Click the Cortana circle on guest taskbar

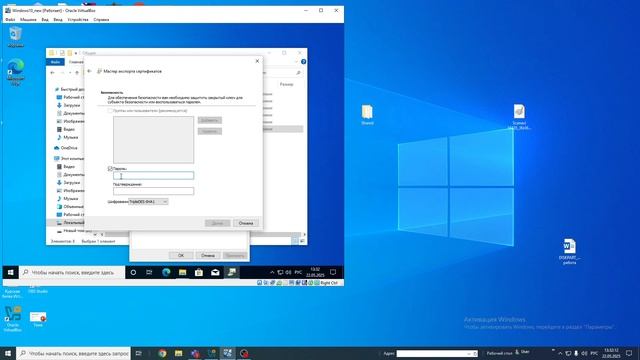pos(133,272)
